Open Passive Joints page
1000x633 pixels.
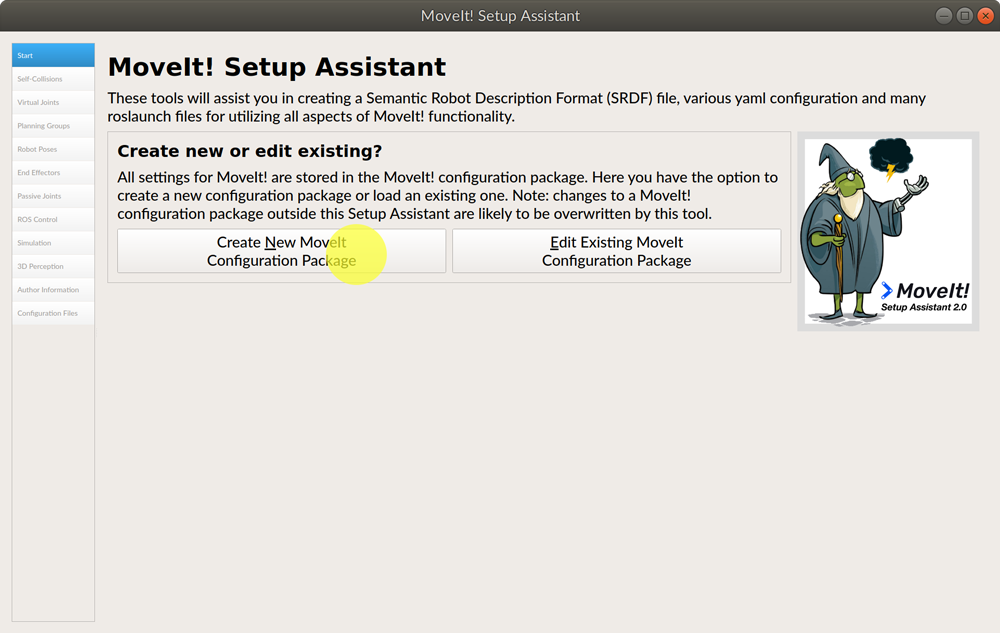point(53,196)
